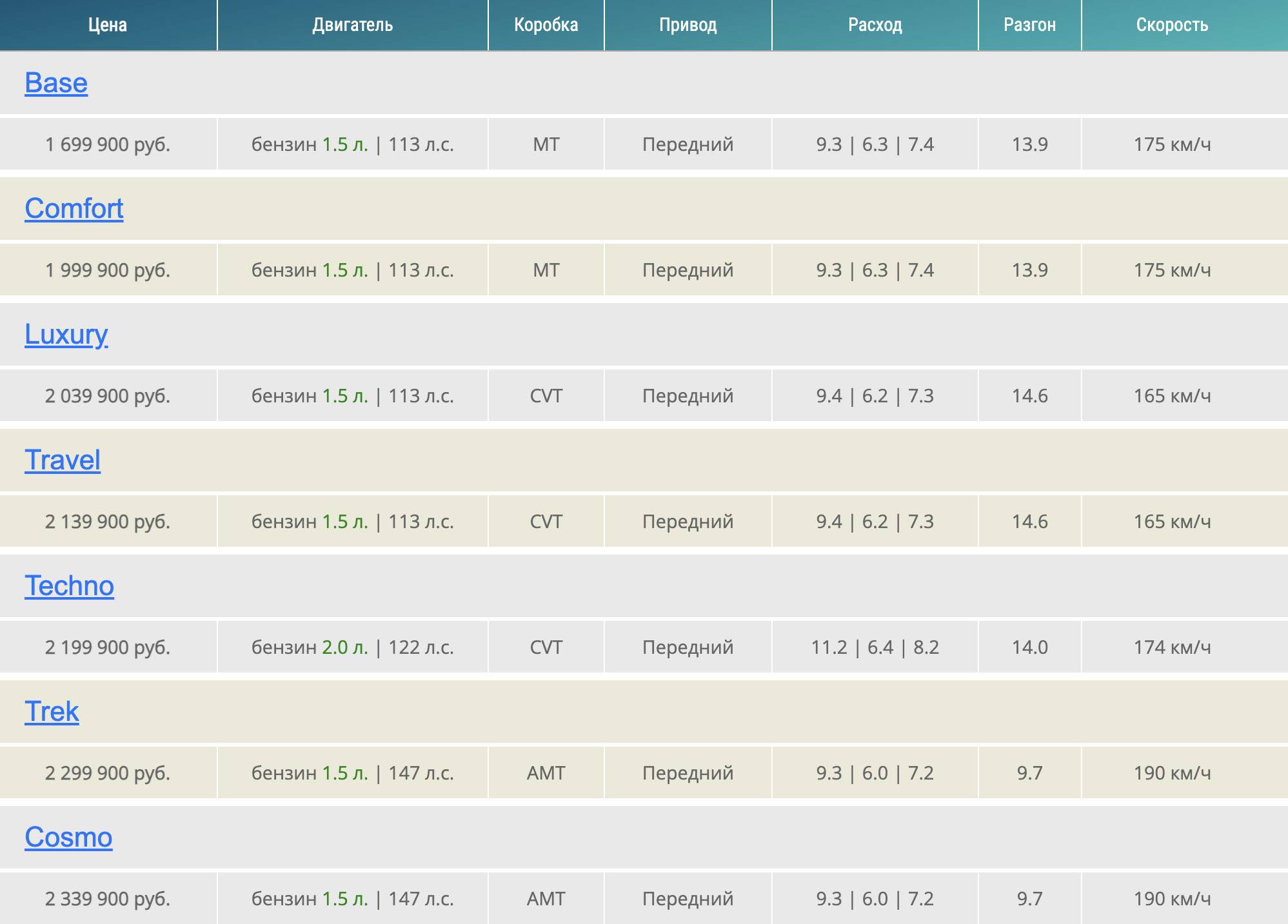Click the Цена column header
This screenshot has height=924, width=1288.
click(108, 25)
